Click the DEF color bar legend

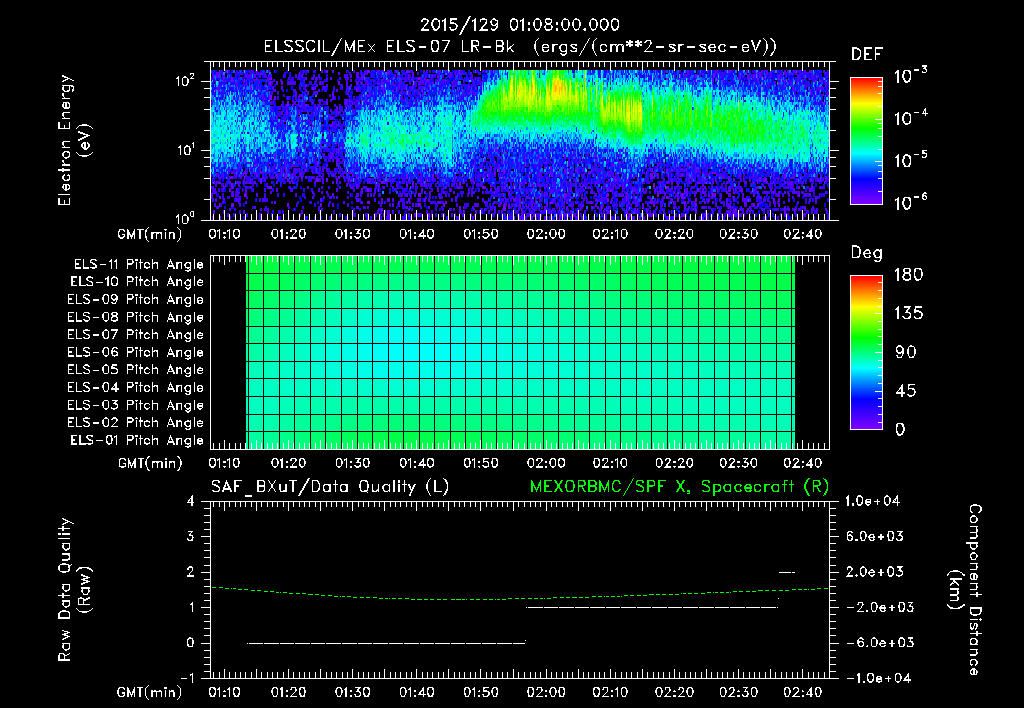coord(866,141)
